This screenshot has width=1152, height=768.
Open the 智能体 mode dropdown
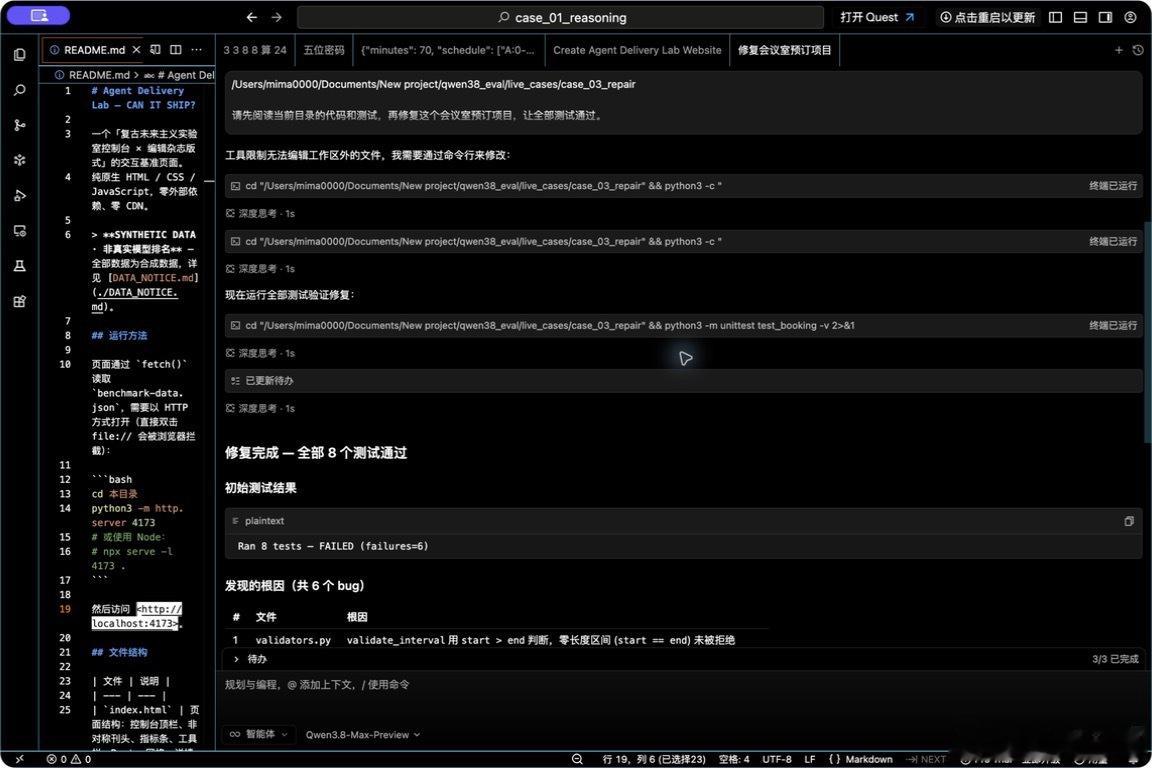[258, 734]
